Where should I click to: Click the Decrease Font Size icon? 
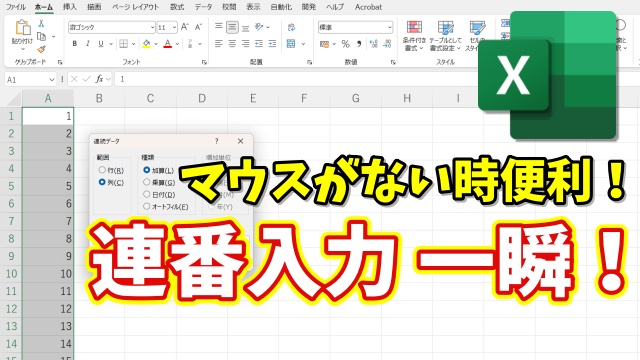point(198,27)
